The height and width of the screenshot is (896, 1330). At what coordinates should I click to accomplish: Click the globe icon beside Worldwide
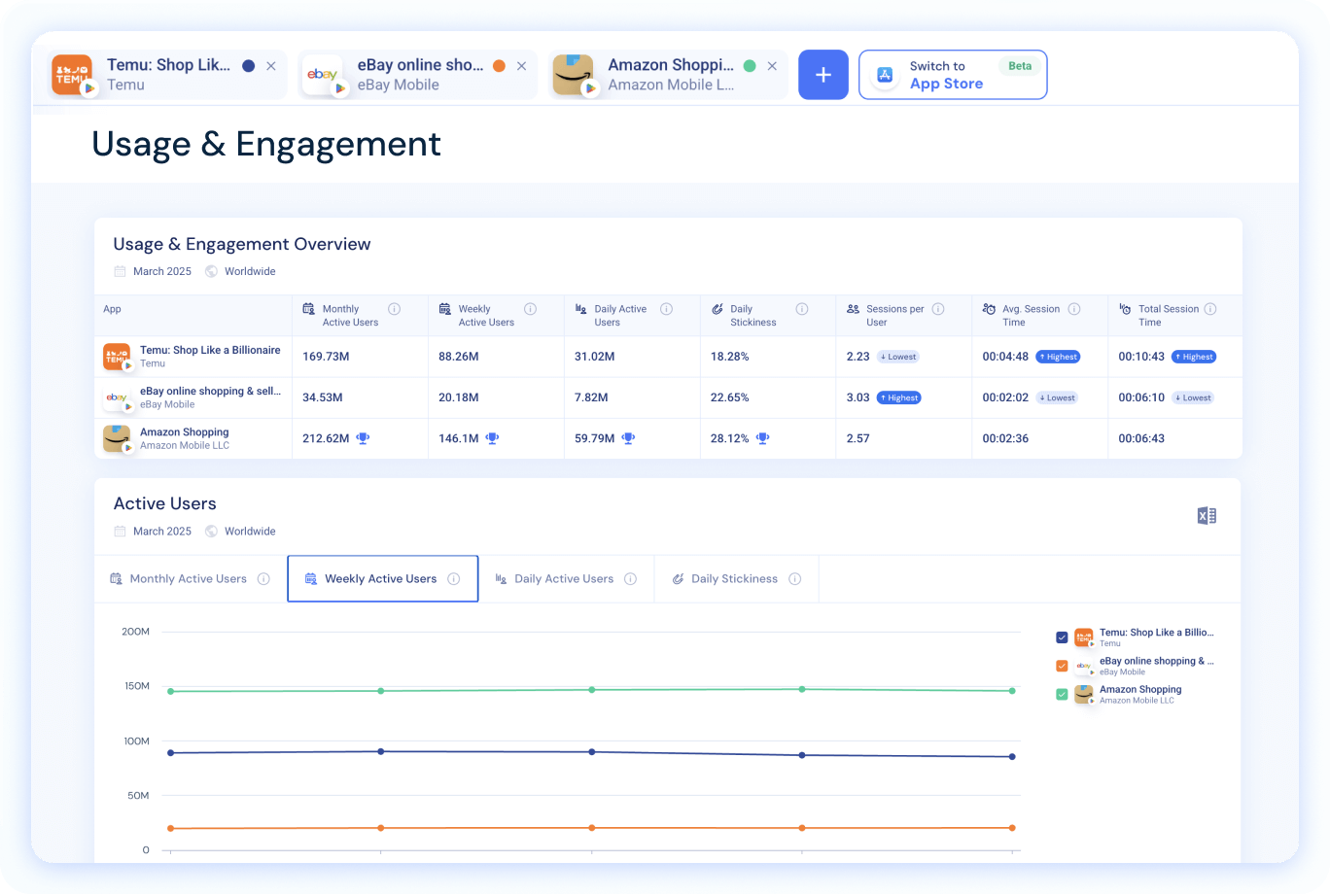210,271
